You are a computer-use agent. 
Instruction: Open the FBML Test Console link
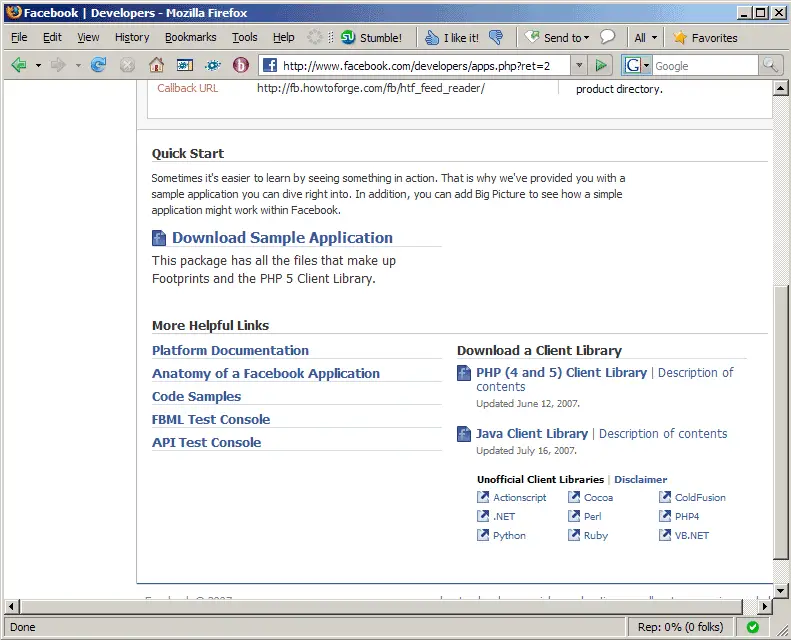[211, 420]
